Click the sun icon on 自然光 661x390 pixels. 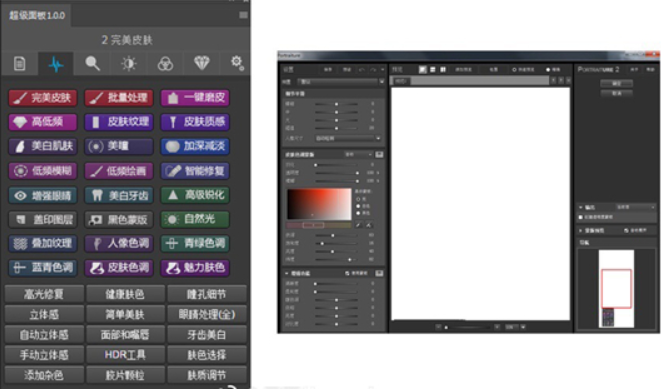point(172,219)
